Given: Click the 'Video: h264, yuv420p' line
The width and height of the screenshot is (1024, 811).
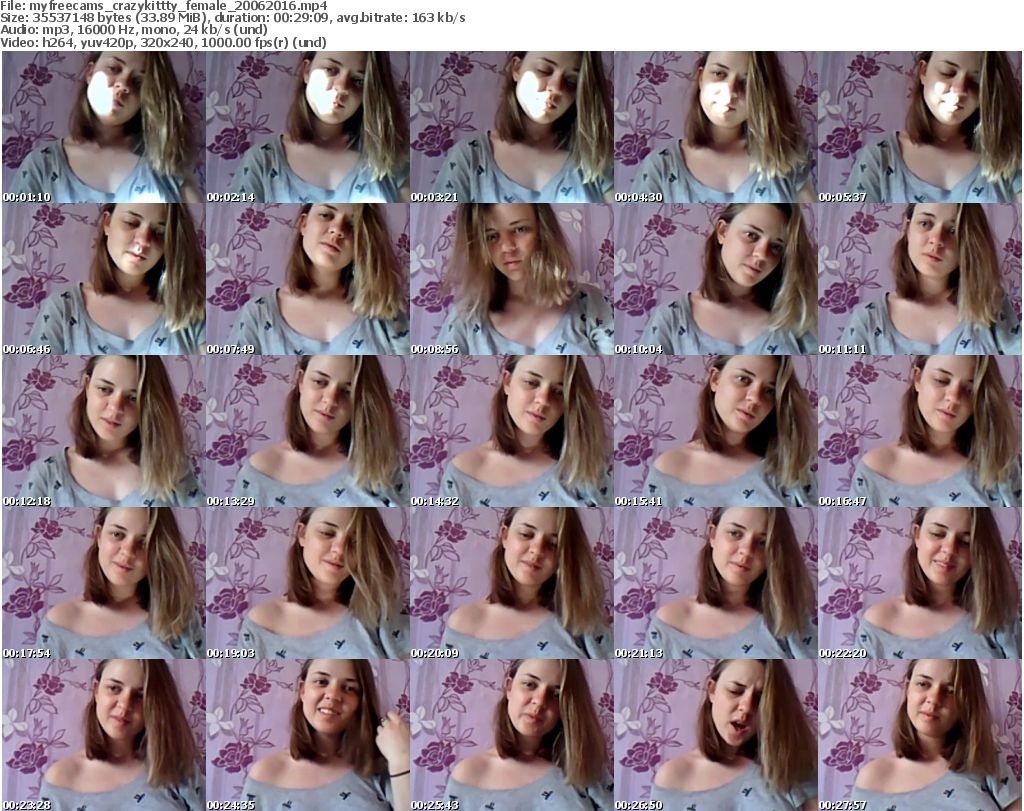Looking at the screenshot, I should 163,42.
